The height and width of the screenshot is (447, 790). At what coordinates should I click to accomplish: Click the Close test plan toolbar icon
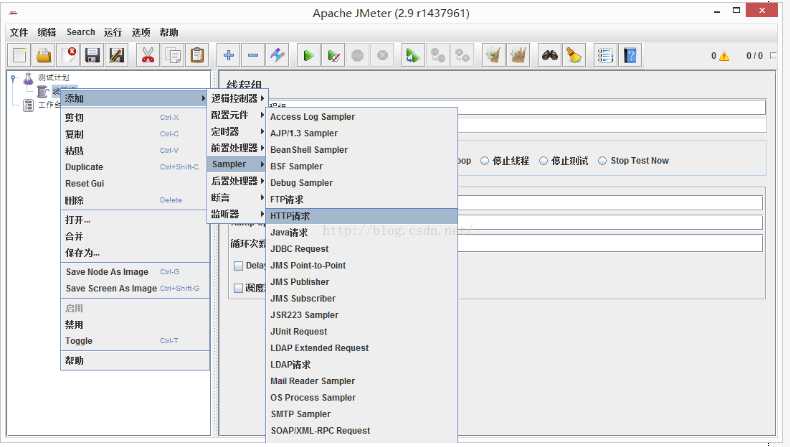69,55
